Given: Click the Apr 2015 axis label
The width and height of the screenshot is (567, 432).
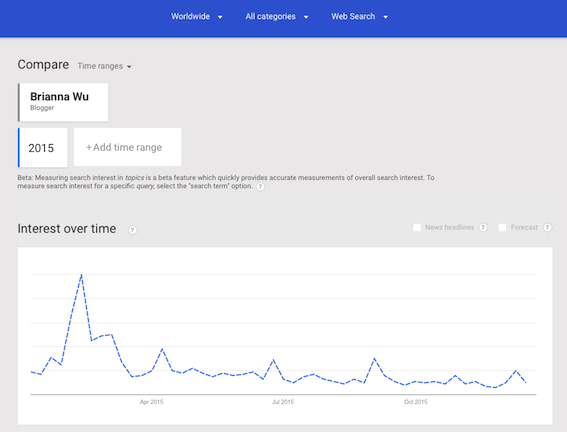Looking at the screenshot, I should [152, 402].
